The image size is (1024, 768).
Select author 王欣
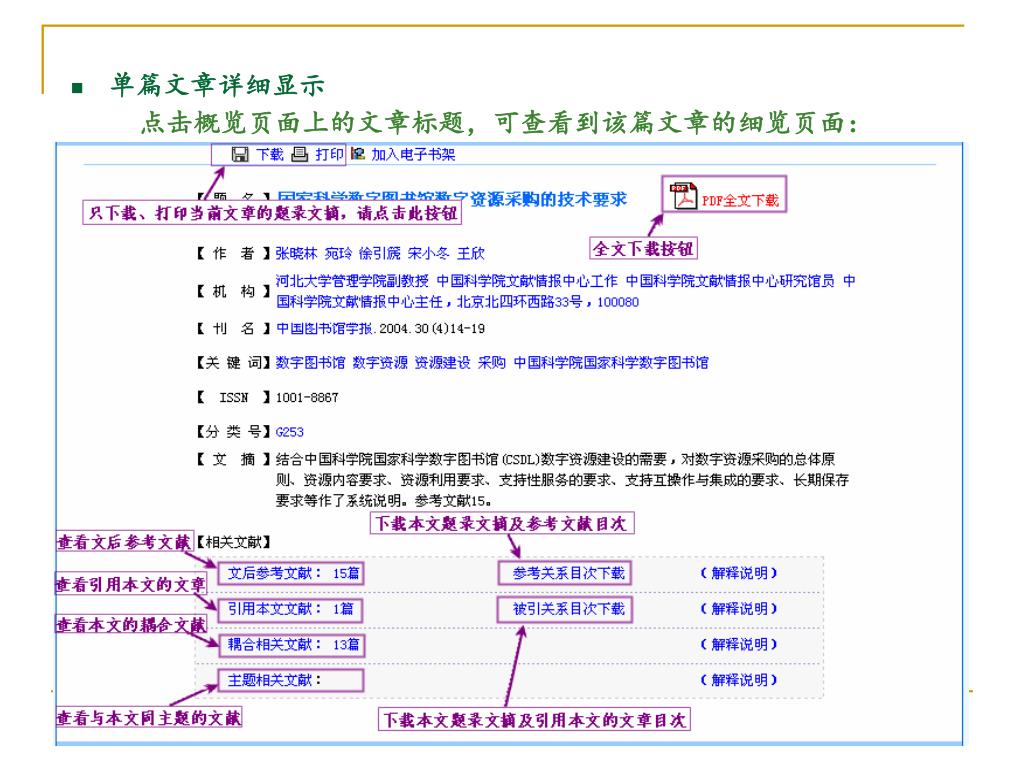point(471,253)
